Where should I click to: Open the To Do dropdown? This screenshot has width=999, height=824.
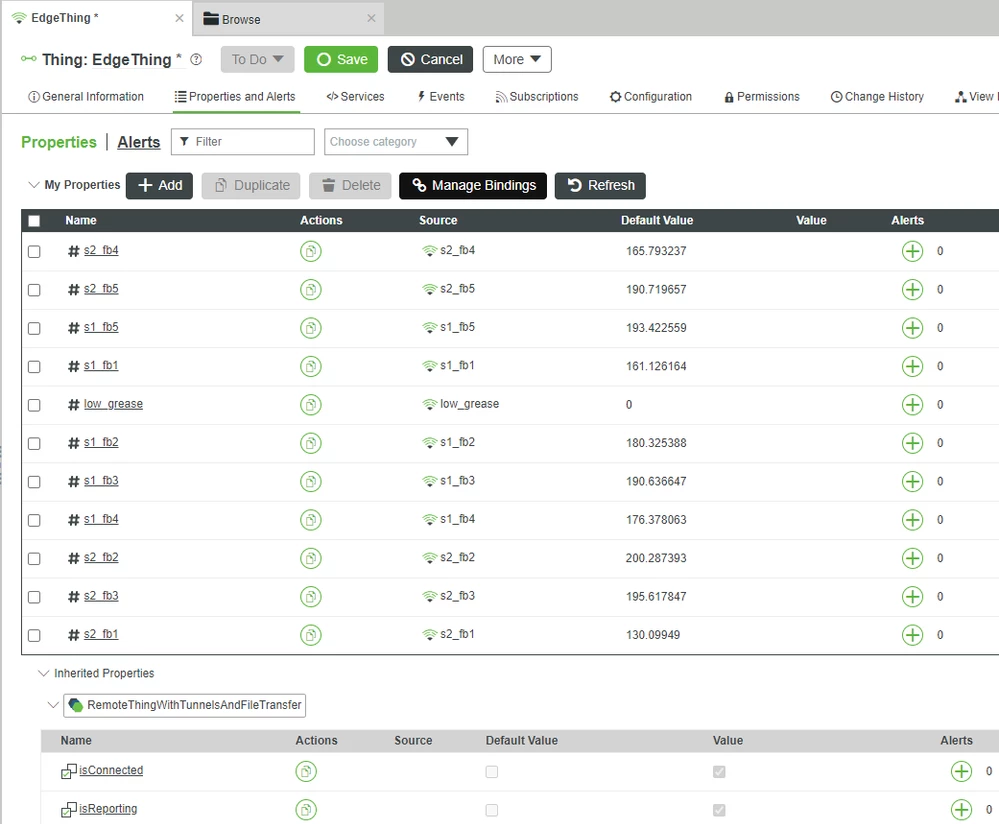tap(257, 59)
